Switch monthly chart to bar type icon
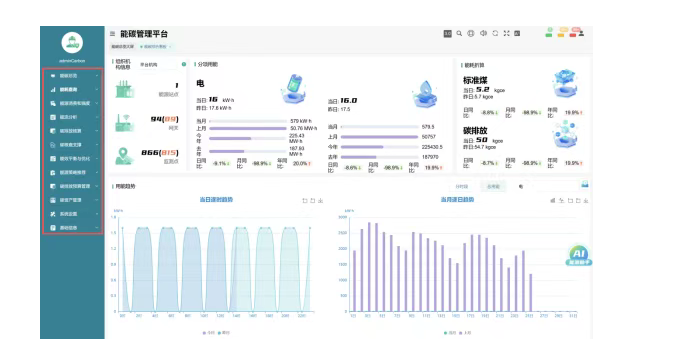Image resolution: width=680 pixels, height=360 pixels. [553, 200]
